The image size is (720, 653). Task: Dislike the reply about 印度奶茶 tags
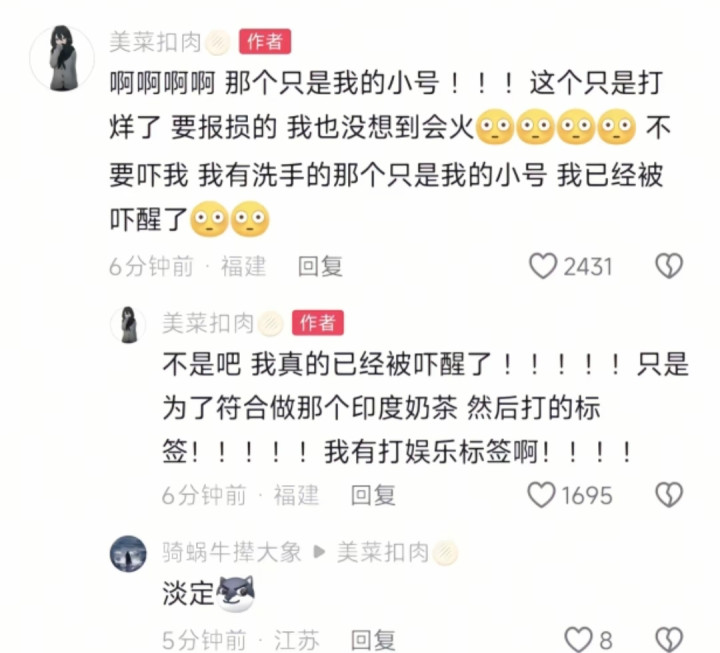pyautogui.click(x=669, y=495)
